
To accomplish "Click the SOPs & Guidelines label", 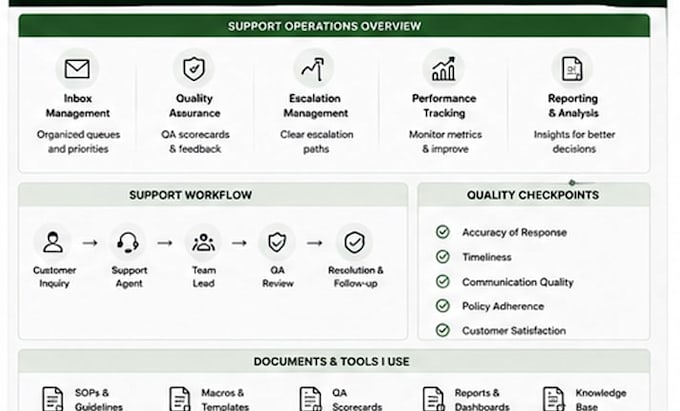I will 99,400.
